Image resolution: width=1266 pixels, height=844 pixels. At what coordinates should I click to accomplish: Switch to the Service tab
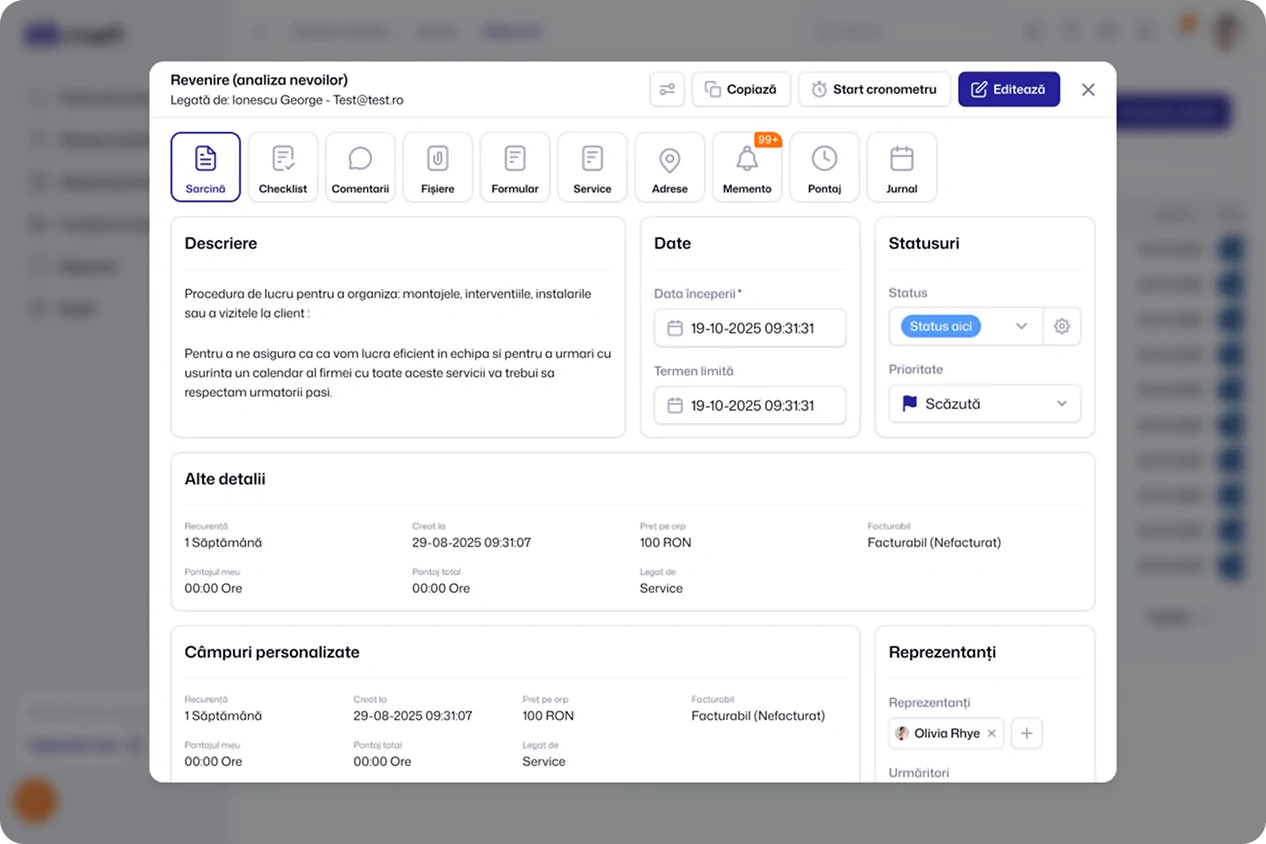(592, 167)
